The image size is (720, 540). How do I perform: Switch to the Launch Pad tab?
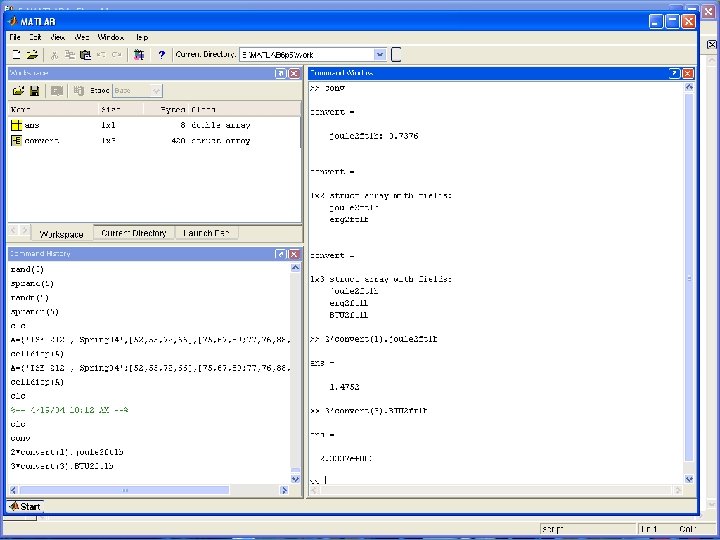pyautogui.click(x=205, y=233)
